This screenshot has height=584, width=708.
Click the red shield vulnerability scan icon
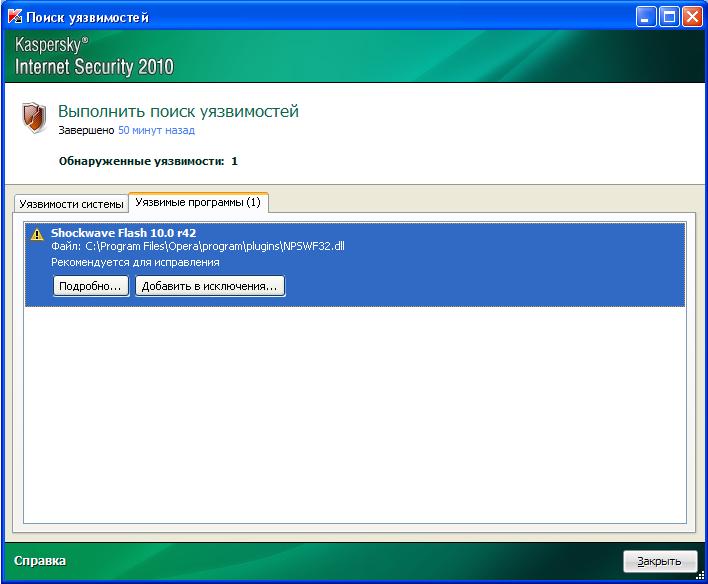[34, 117]
